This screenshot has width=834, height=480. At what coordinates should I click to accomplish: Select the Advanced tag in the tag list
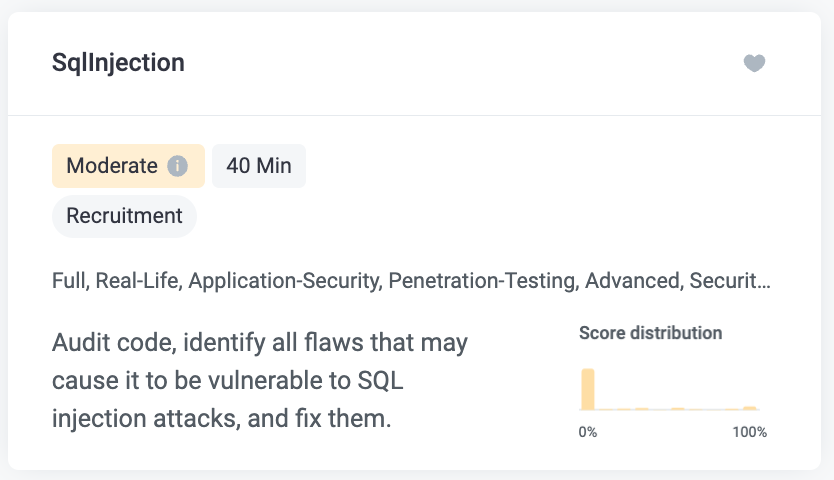(x=633, y=281)
